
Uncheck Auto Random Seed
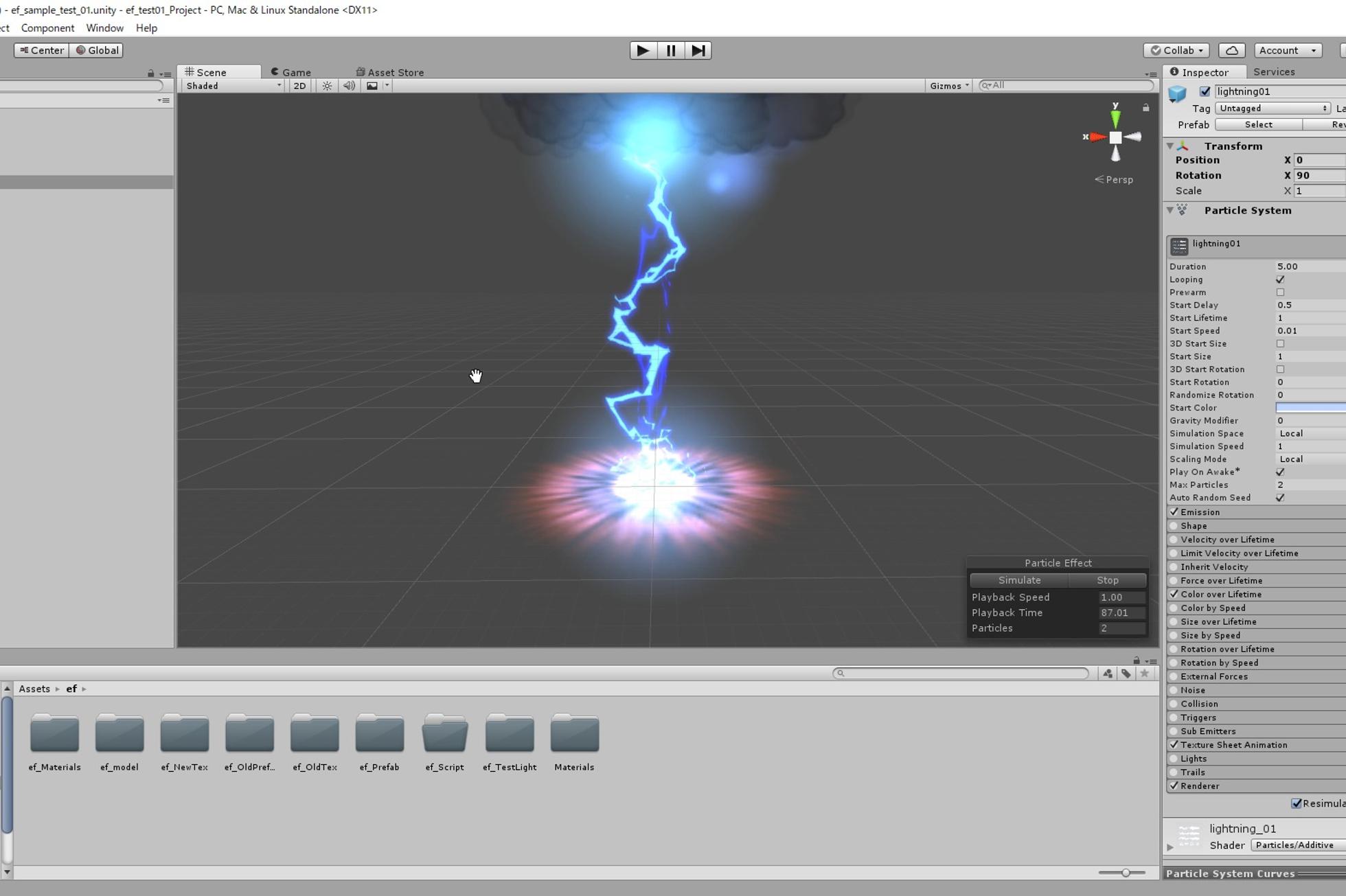(1280, 498)
